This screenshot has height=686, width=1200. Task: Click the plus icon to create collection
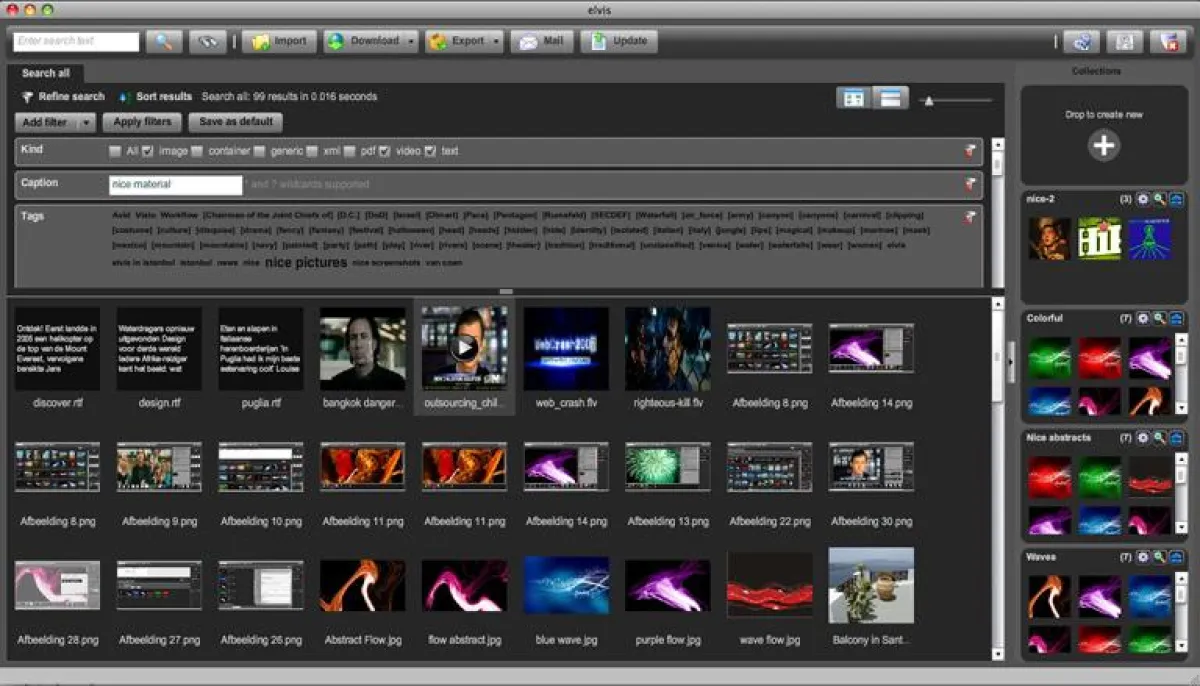[1103, 146]
